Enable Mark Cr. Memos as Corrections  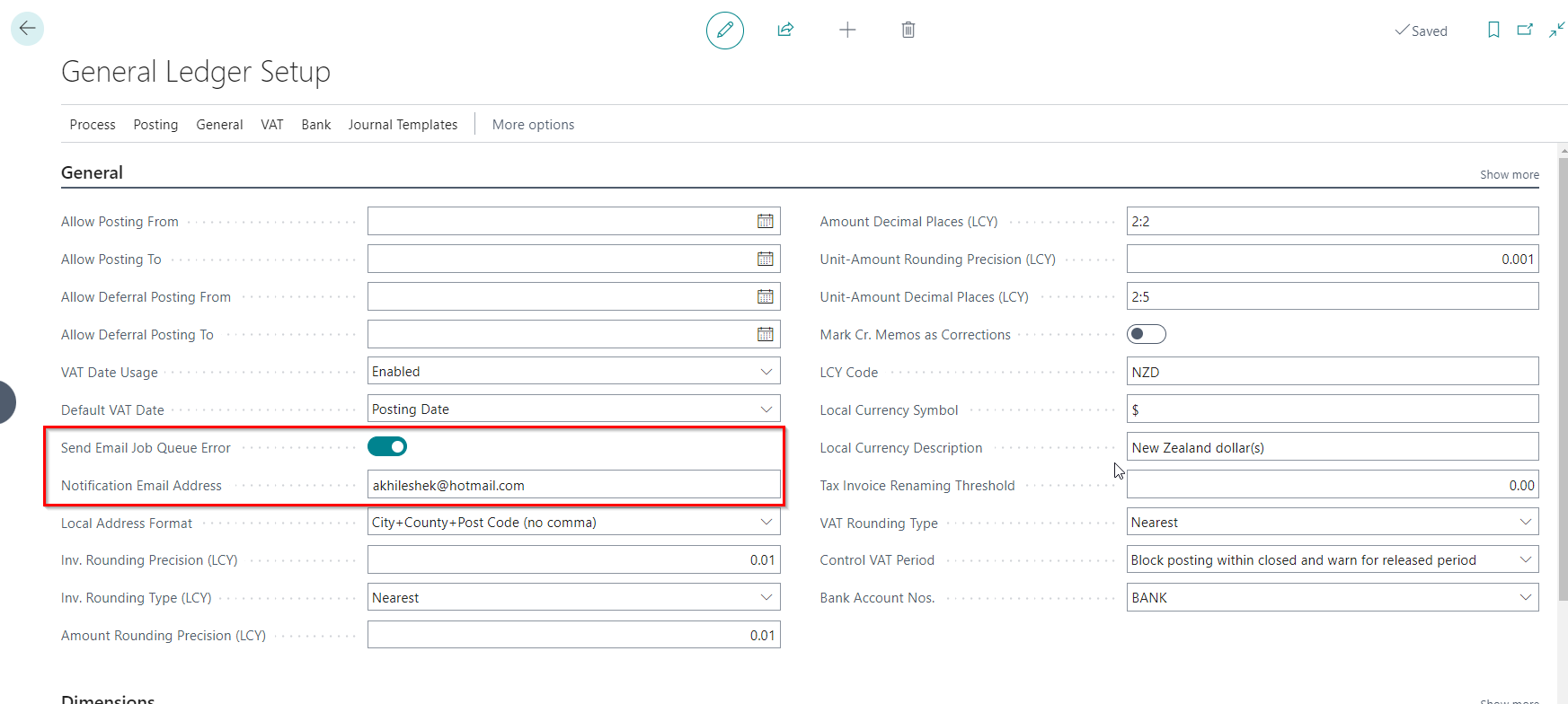click(x=1146, y=335)
